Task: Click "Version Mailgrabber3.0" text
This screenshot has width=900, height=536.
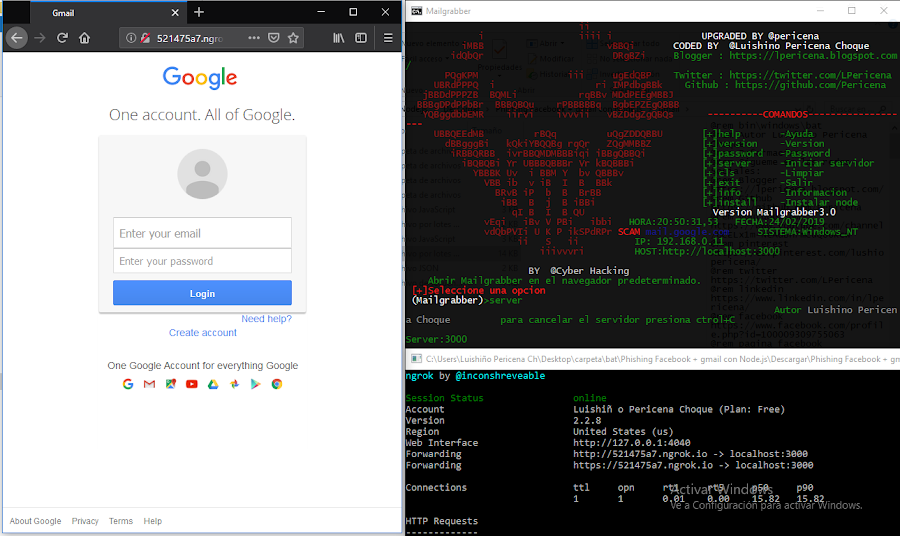Action: [x=774, y=212]
